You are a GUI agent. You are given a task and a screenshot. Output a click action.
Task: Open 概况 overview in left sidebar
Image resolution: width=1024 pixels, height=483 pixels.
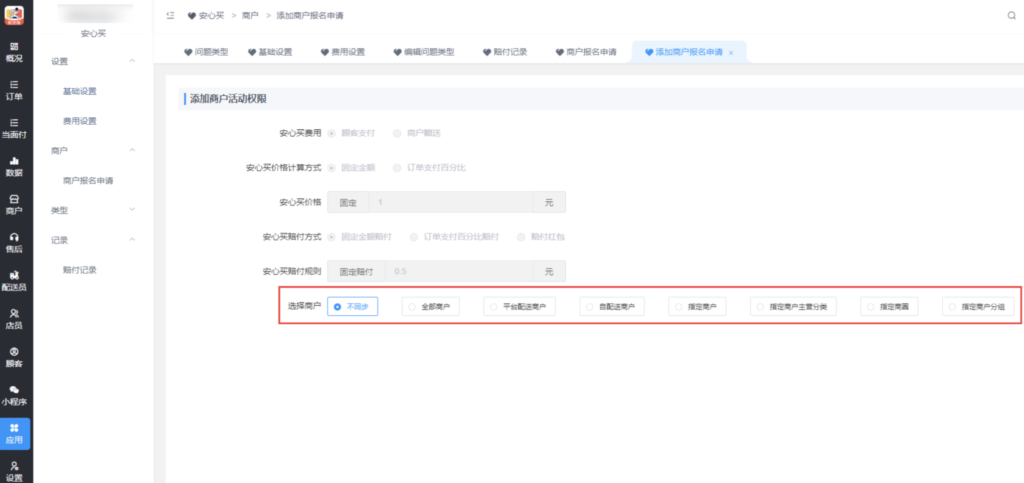click(x=14, y=52)
